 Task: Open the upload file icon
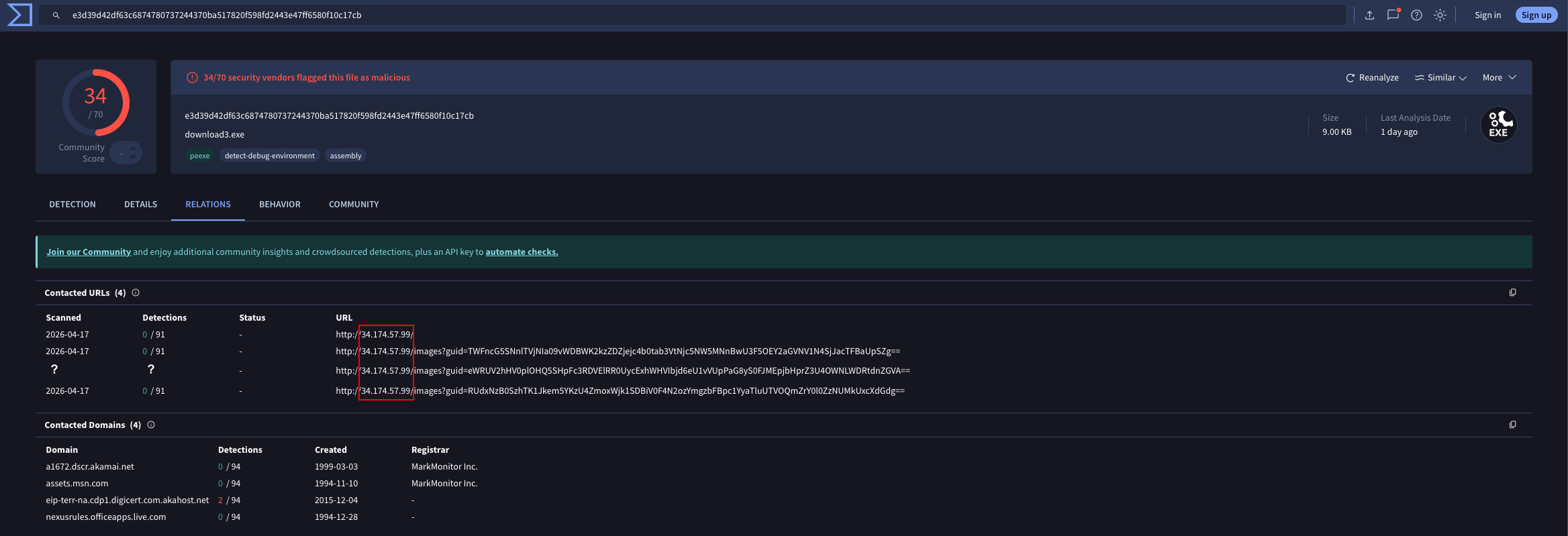[1369, 15]
